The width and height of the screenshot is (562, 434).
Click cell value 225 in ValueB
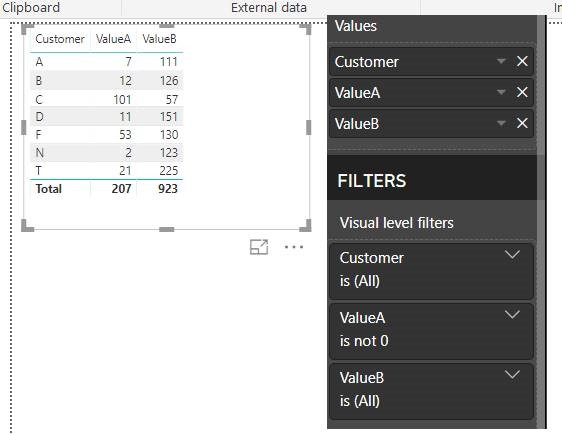[169, 171]
